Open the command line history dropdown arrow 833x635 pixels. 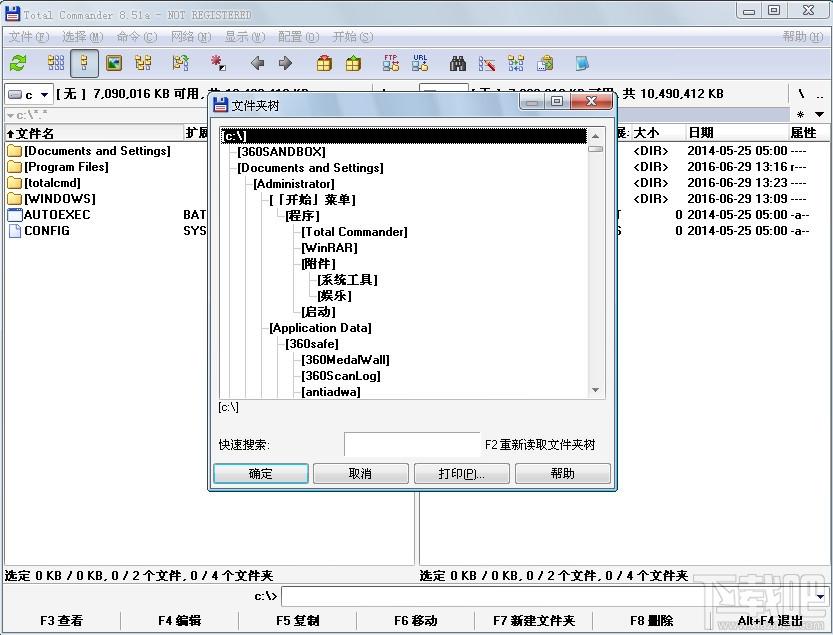821,596
